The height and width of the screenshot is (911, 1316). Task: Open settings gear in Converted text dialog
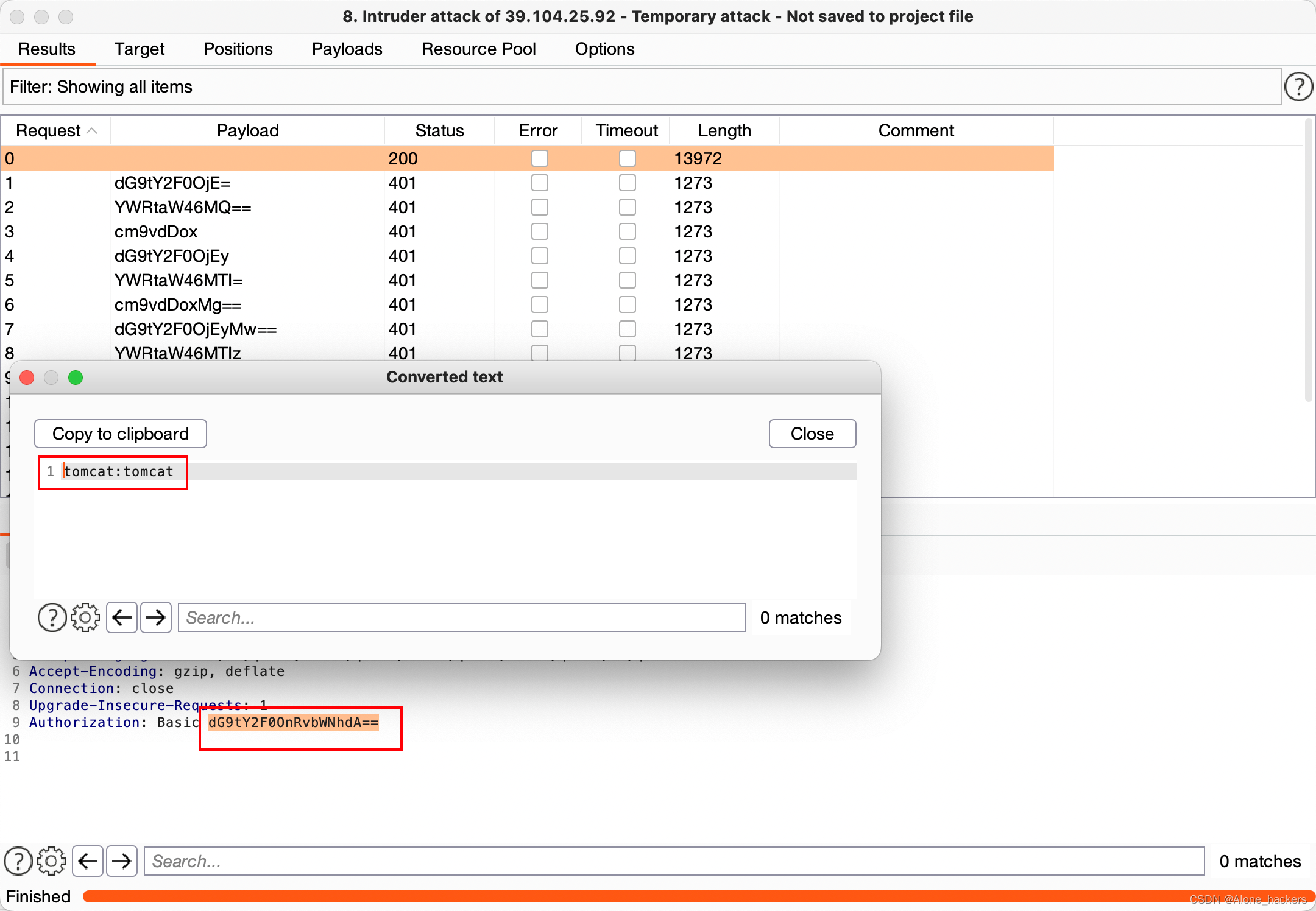click(85, 617)
